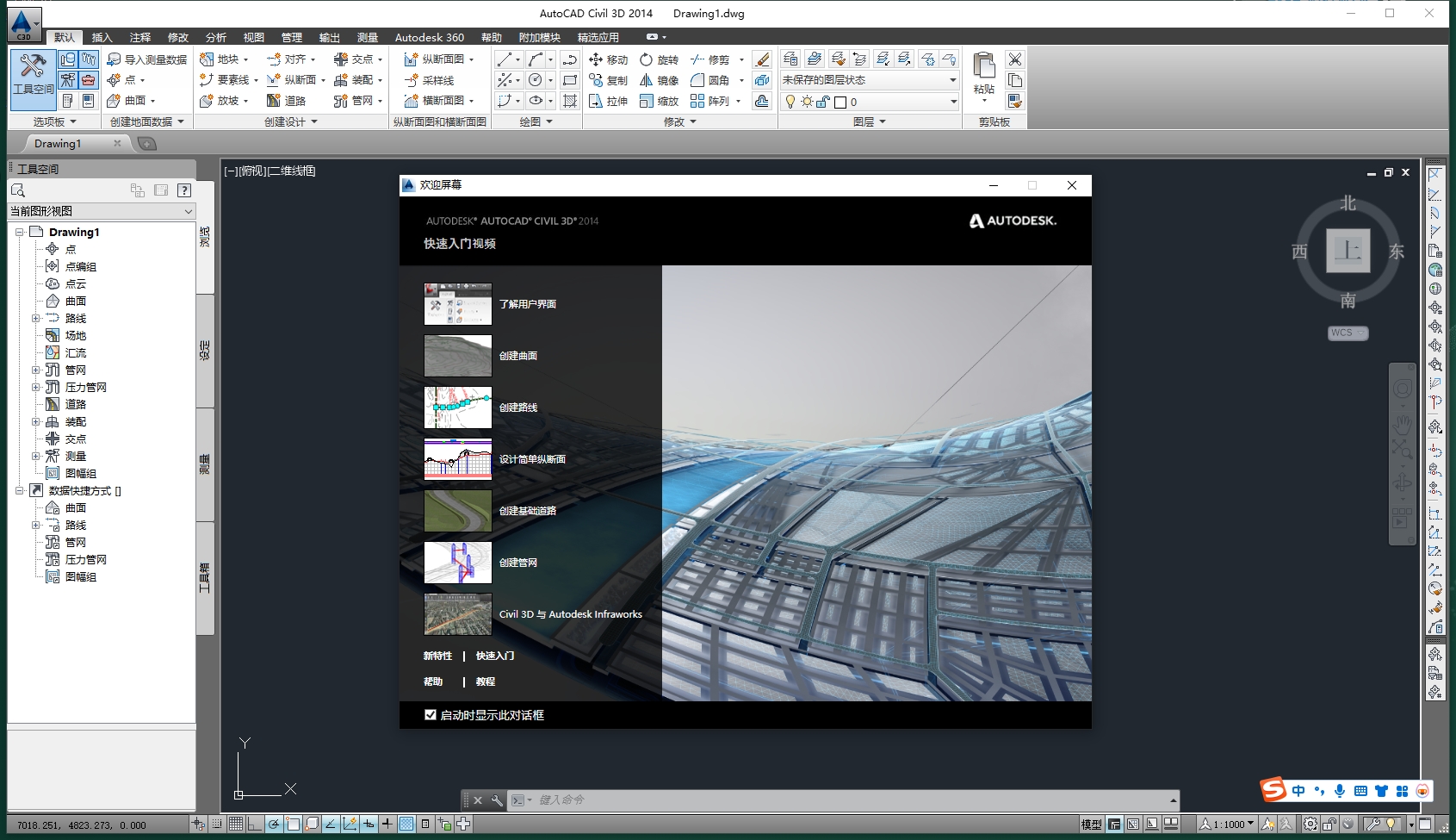The height and width of the screenshot is (840, 1456).
Task: Open the 快速入门 link in welcome screen
Action: pos(495,656)
